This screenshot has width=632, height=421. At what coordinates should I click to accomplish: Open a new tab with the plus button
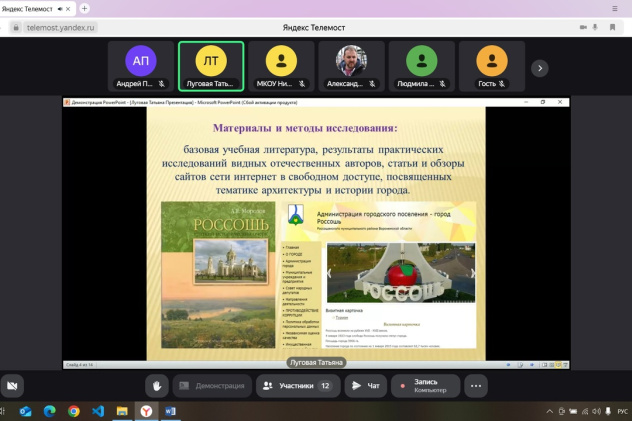coord(84,8)
